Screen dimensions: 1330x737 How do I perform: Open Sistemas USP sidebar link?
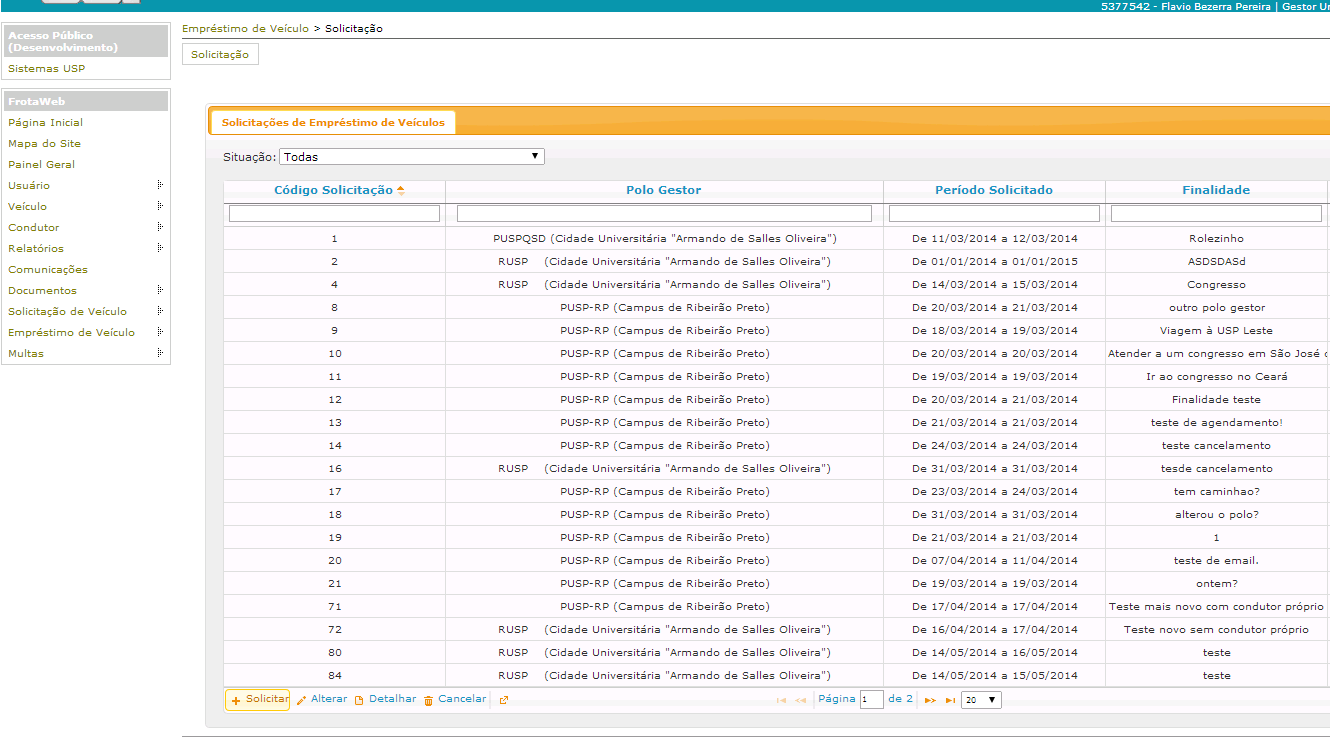click(46, 69)
